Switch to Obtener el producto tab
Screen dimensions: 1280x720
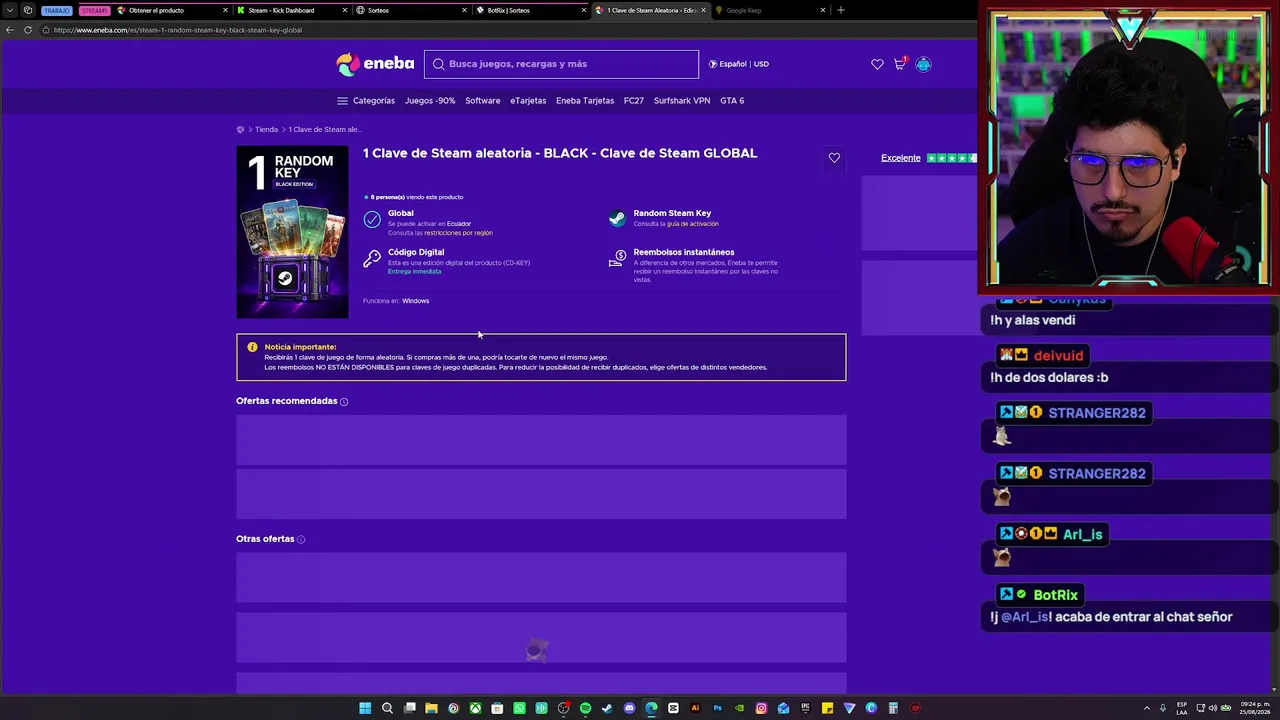pos(170,10)
